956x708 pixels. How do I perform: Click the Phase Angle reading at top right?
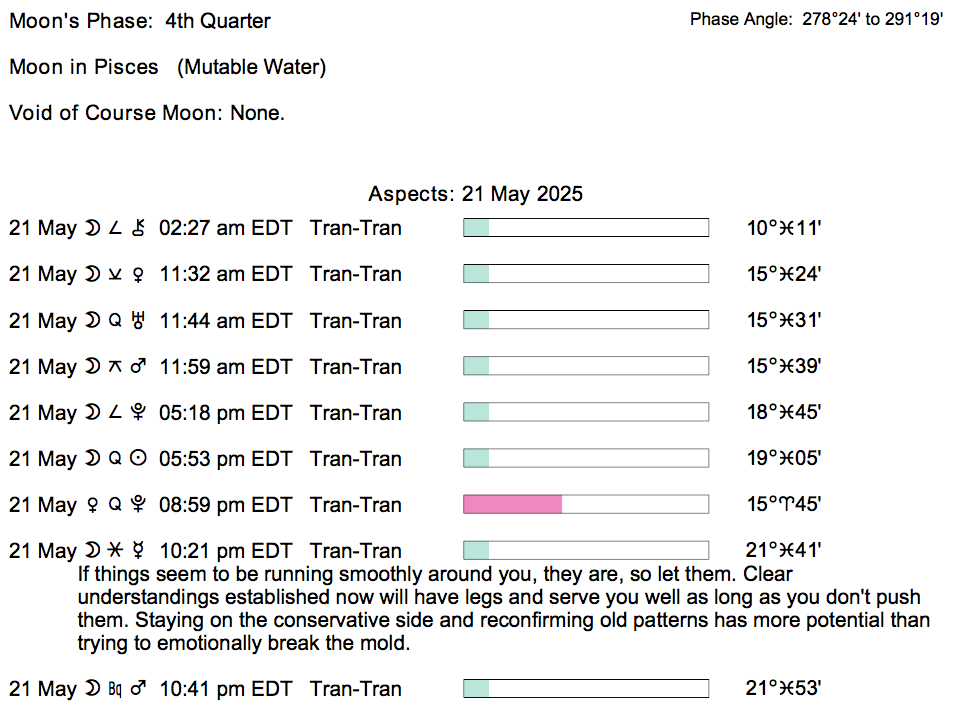[816, 20]
